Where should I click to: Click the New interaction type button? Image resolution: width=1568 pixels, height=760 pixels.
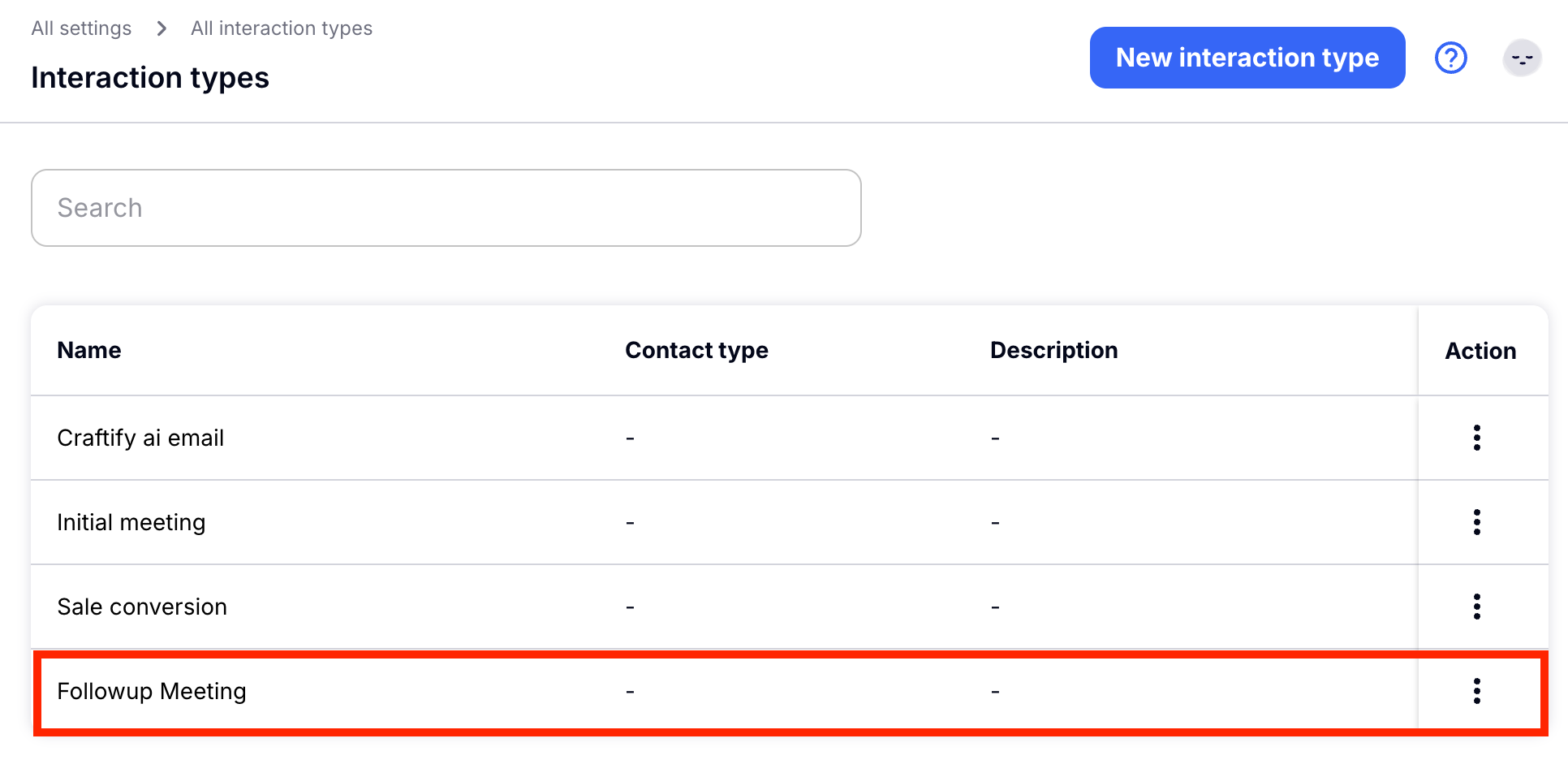[x=1247, y=58]
